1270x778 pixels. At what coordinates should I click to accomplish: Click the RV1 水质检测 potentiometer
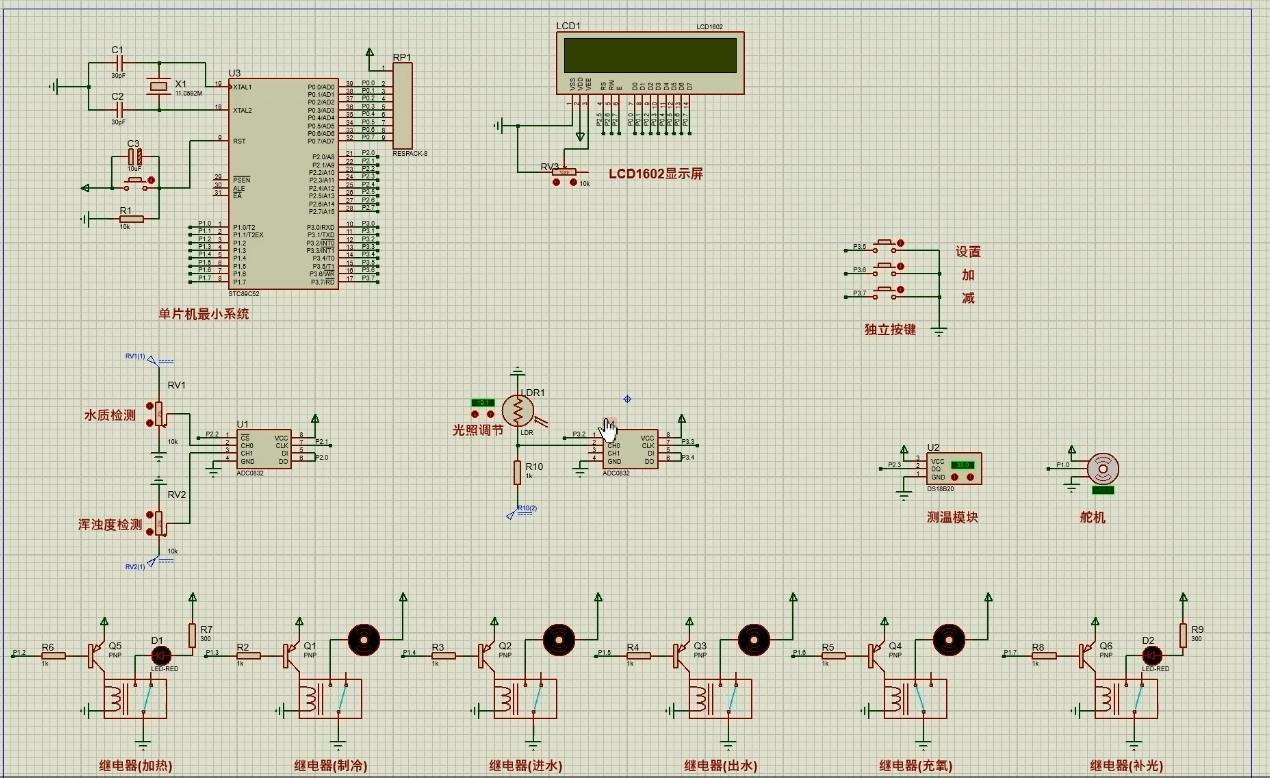(x=158, y=414)
